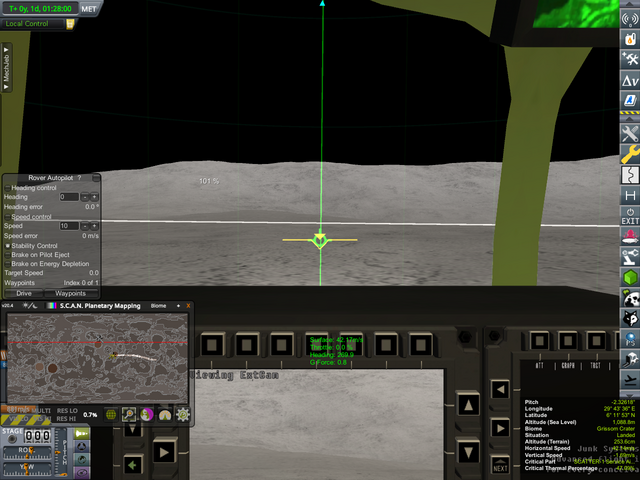This screenshot has height=480, width=640.
Task: Open the hammer-and-wrench engineer toolbar icon
Action: (630, 60)
